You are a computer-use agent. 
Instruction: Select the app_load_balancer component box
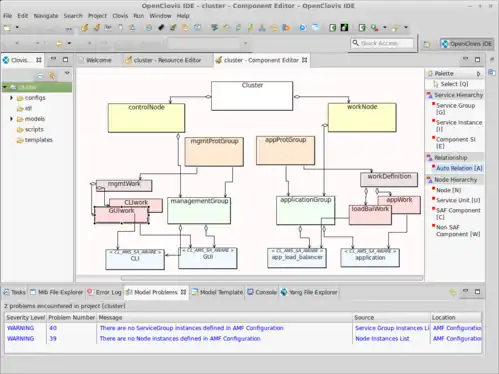point(297,258)
